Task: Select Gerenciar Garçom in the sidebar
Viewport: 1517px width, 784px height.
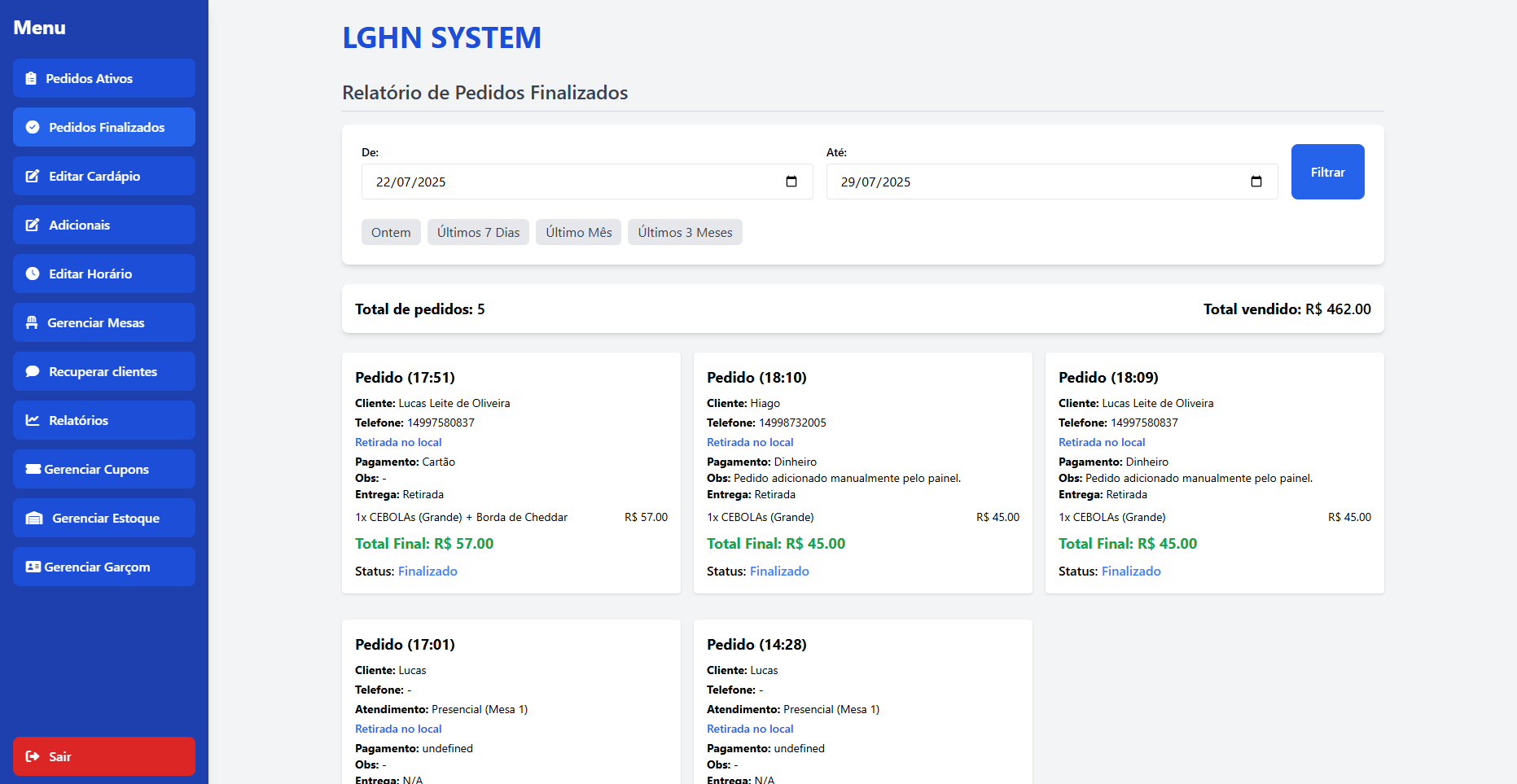Action: click(104, 567)
